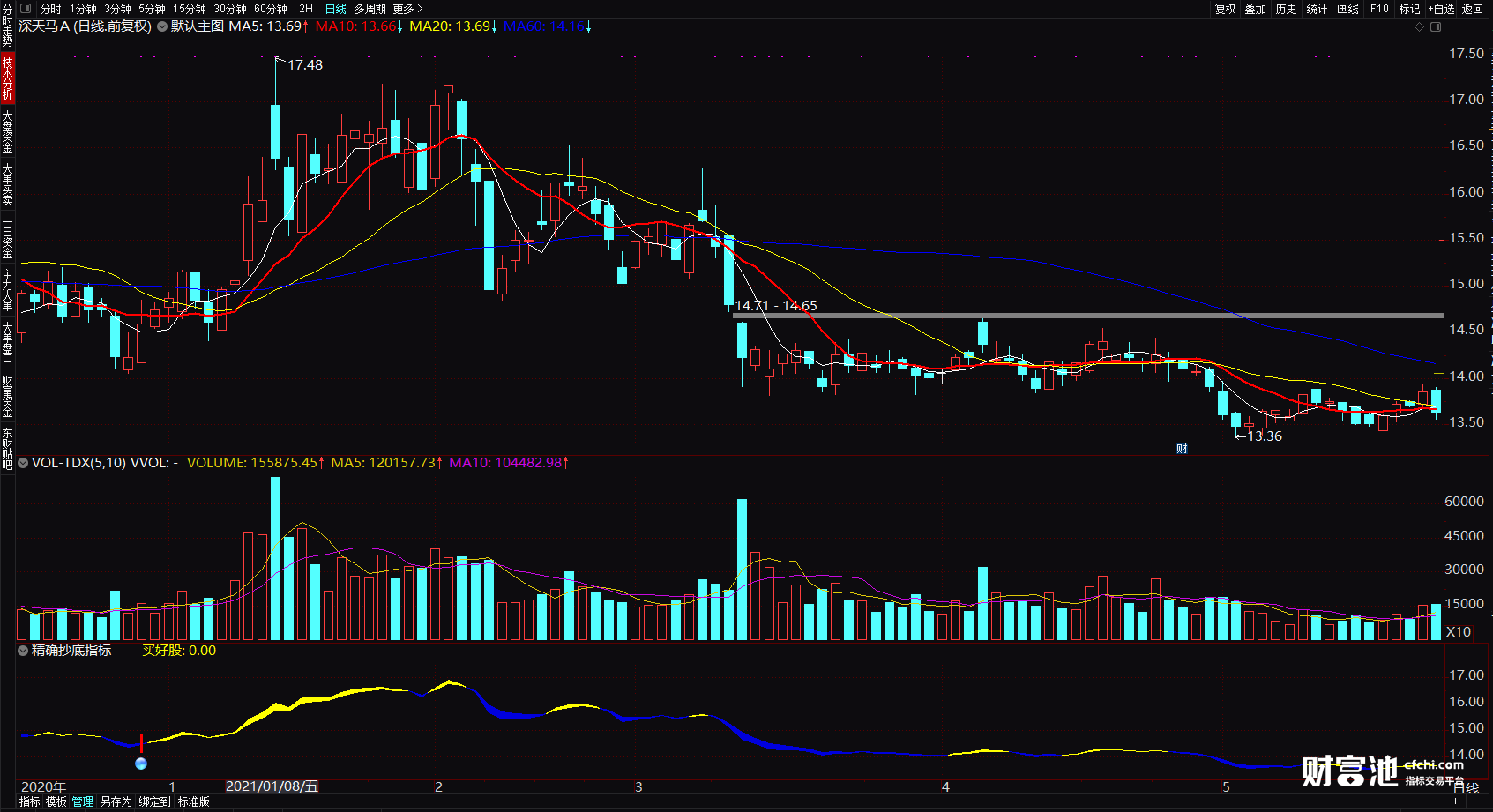This screenshot has width=1493, height=812.
Task: Open 日资金 sidebar tab
Action: [7, 239]
